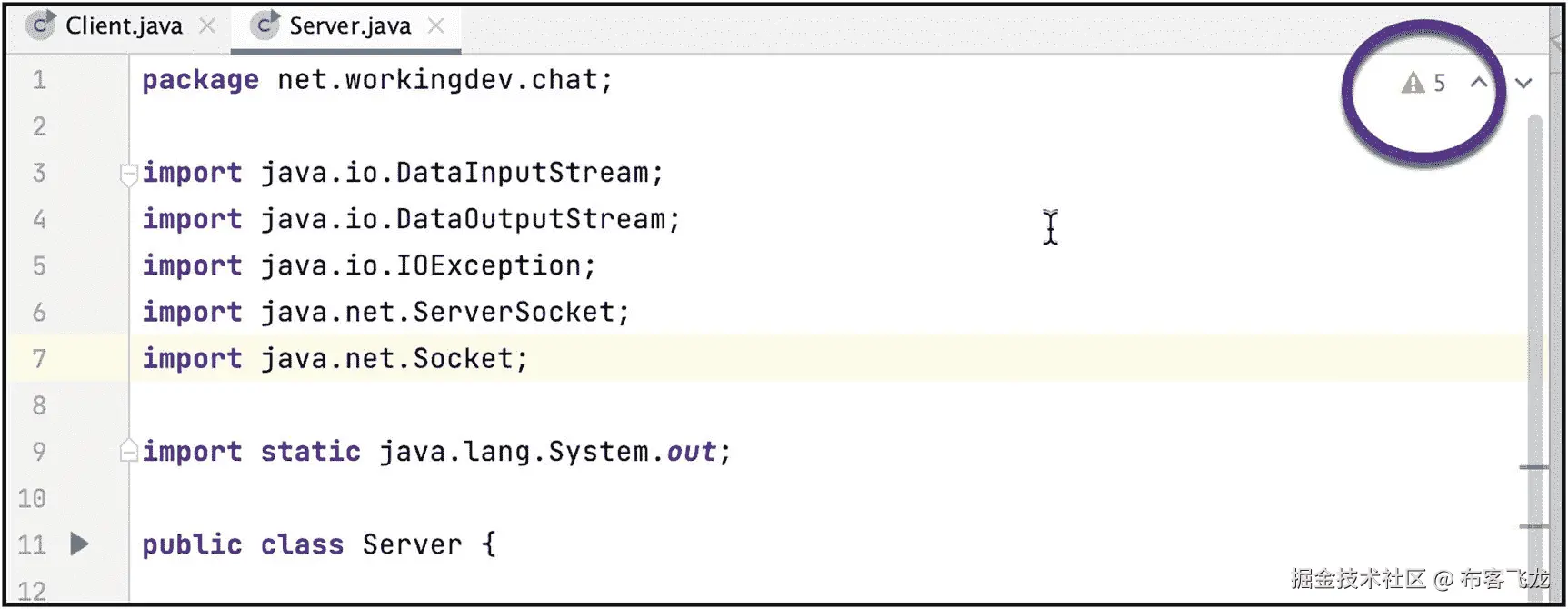
Task: Click the lower warning stripe in scrollbar
Action: 1534,526
